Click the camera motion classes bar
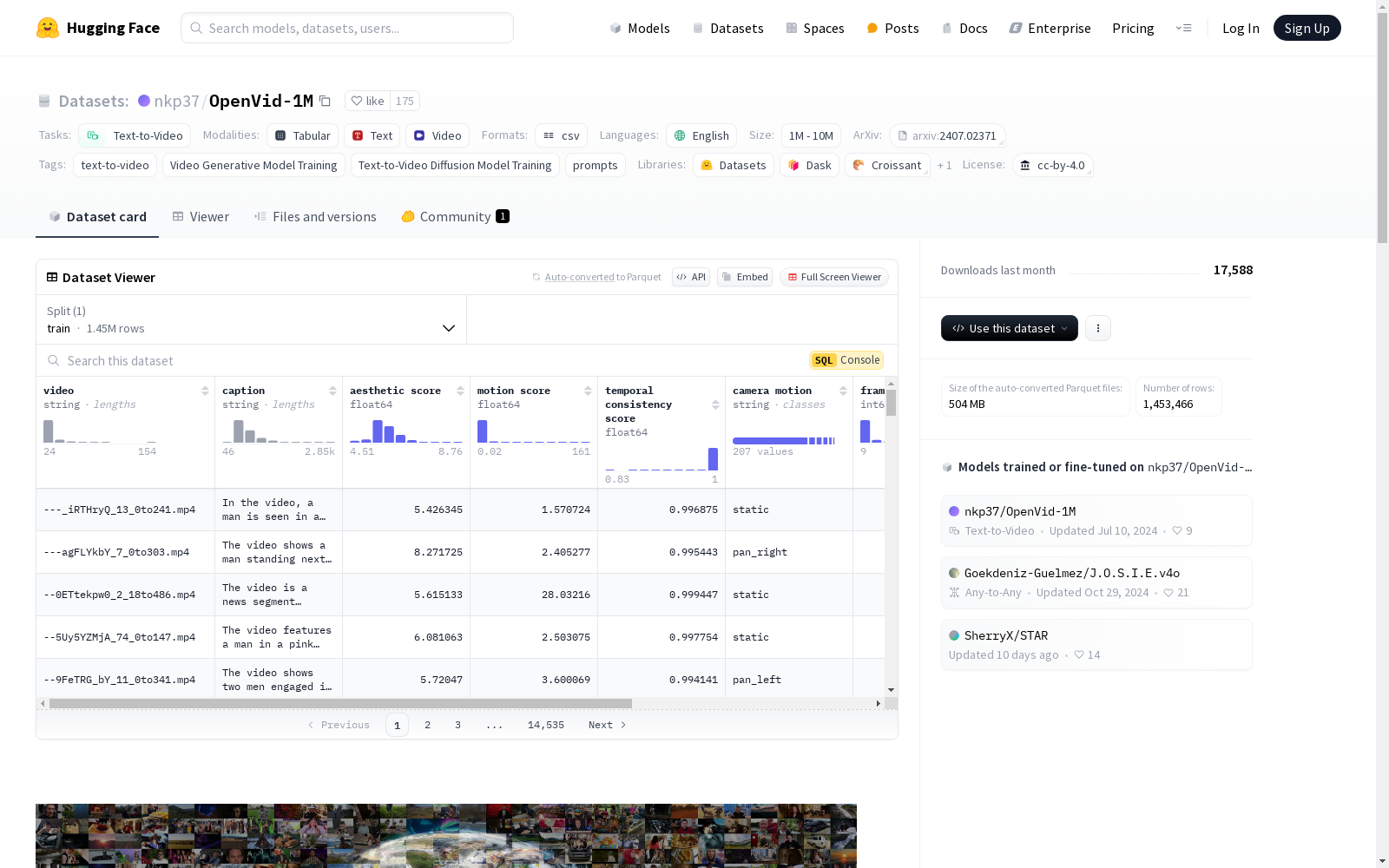1389x868 pixels. (x=784, y=440)
